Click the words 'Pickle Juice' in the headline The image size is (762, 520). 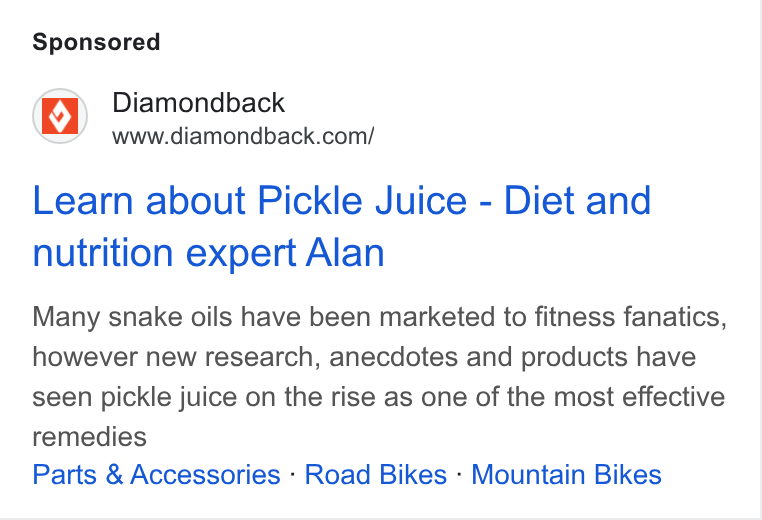[x=362, y=200]
